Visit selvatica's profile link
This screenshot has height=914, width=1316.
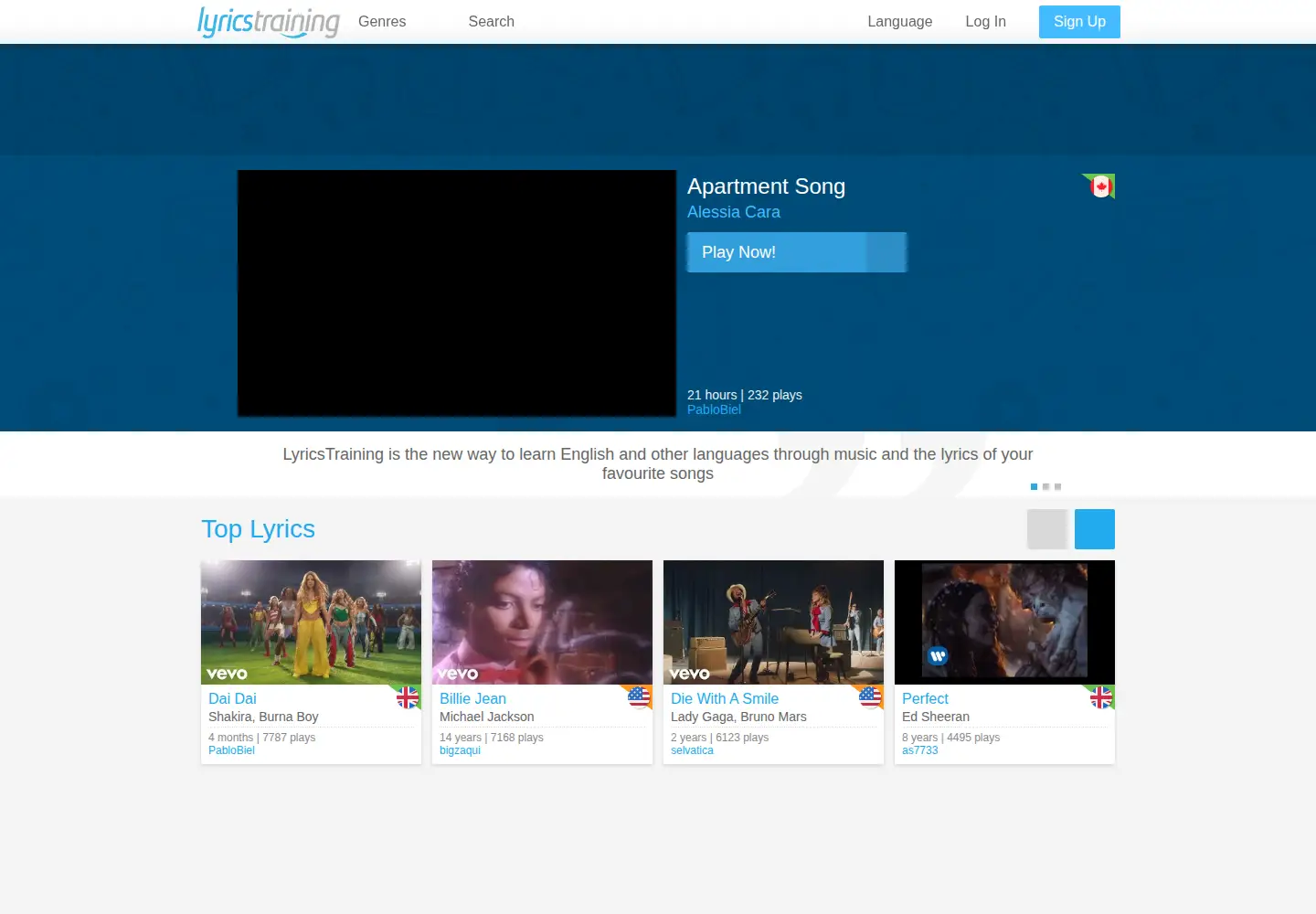coord(692,750)
